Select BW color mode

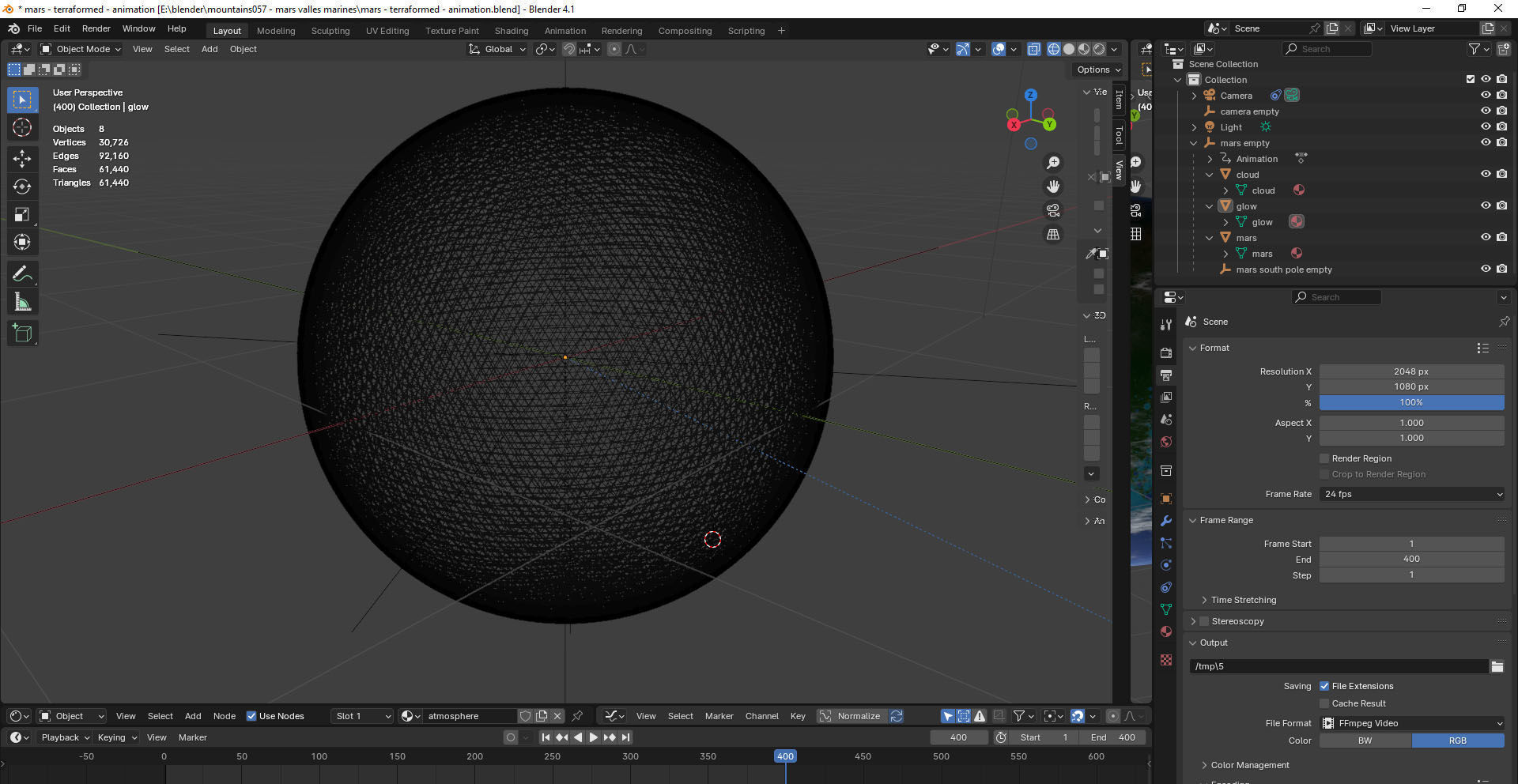pos(1365,741)
